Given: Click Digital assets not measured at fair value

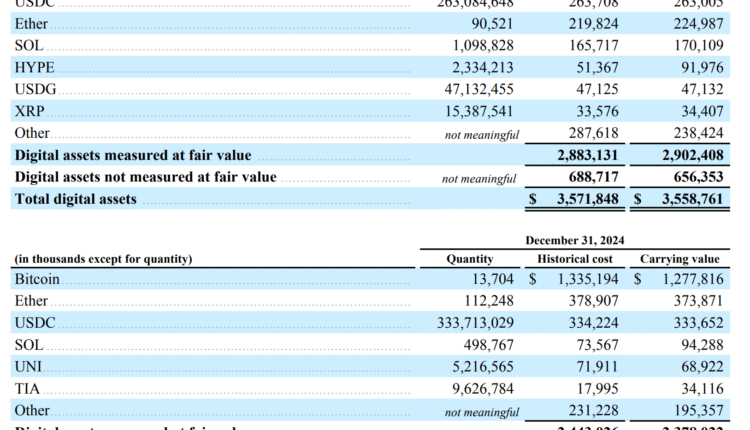Looking at the screenshot, I should [x=145, y=177].
